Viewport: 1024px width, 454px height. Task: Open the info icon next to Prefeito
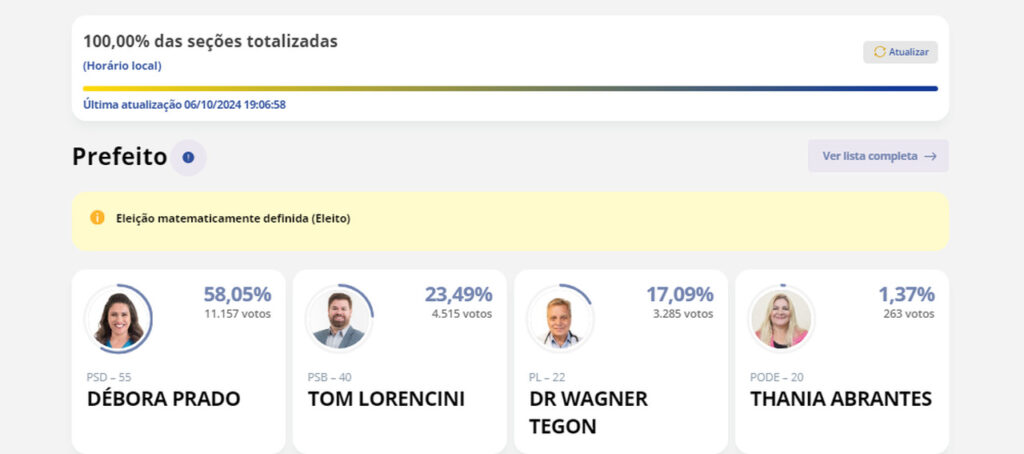[188, 157]
